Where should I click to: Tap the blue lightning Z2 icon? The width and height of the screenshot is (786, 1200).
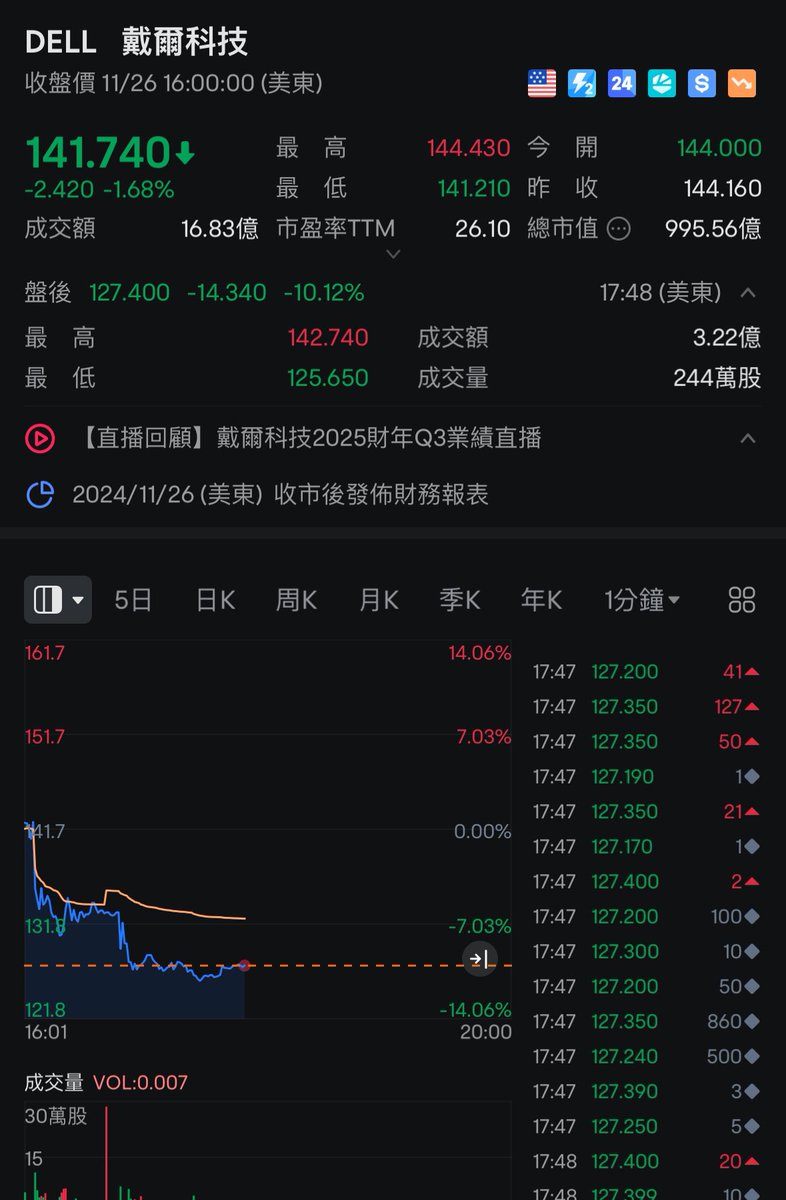tap(582, 83)
